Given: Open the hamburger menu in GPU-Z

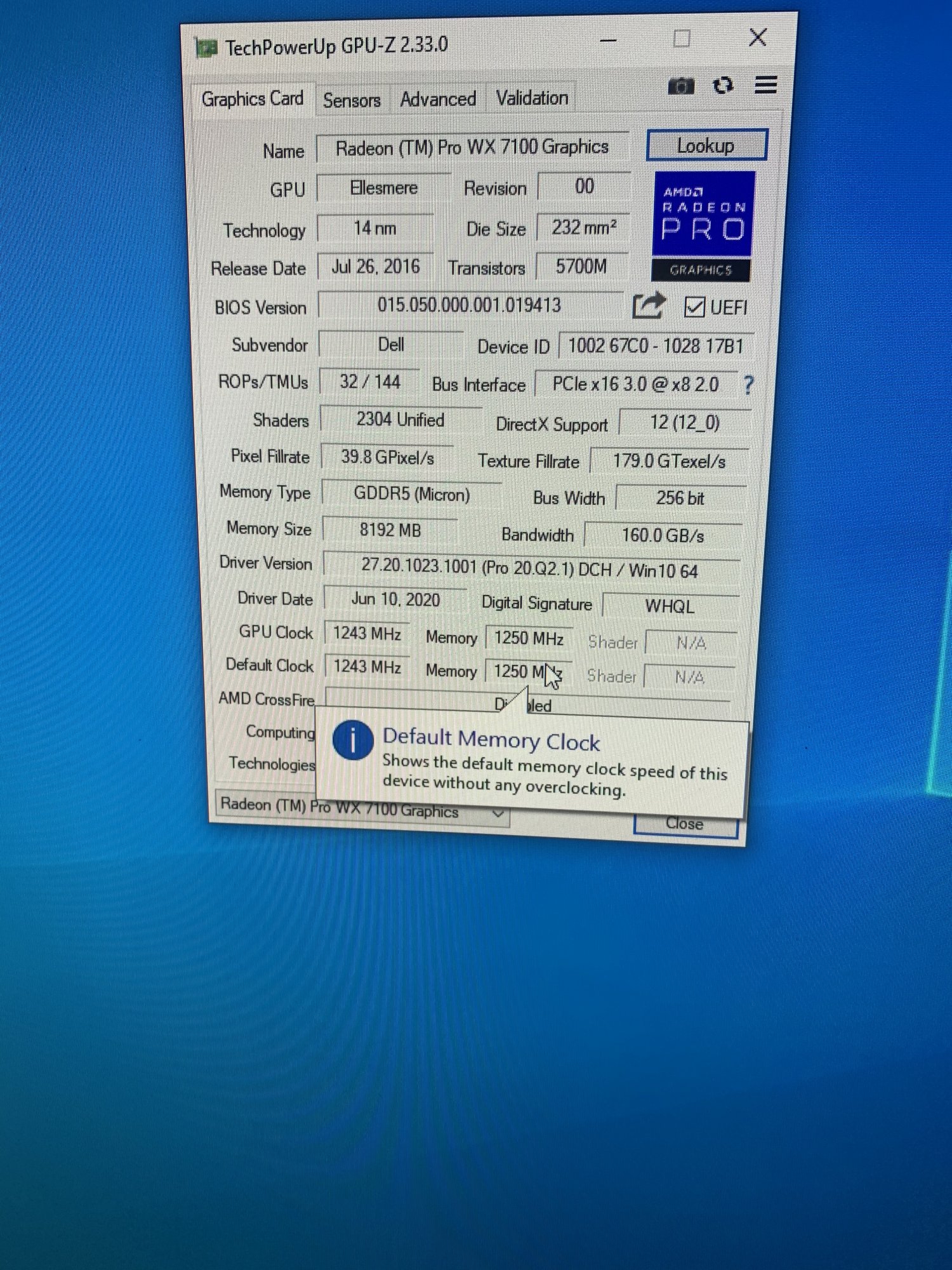Looking at the screenshot, I should [766, 84].
